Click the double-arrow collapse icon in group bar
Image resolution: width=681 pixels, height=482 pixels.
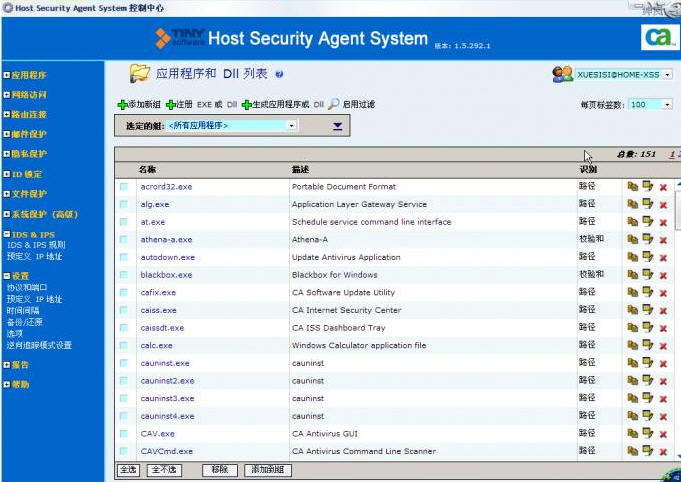(337, 126)
